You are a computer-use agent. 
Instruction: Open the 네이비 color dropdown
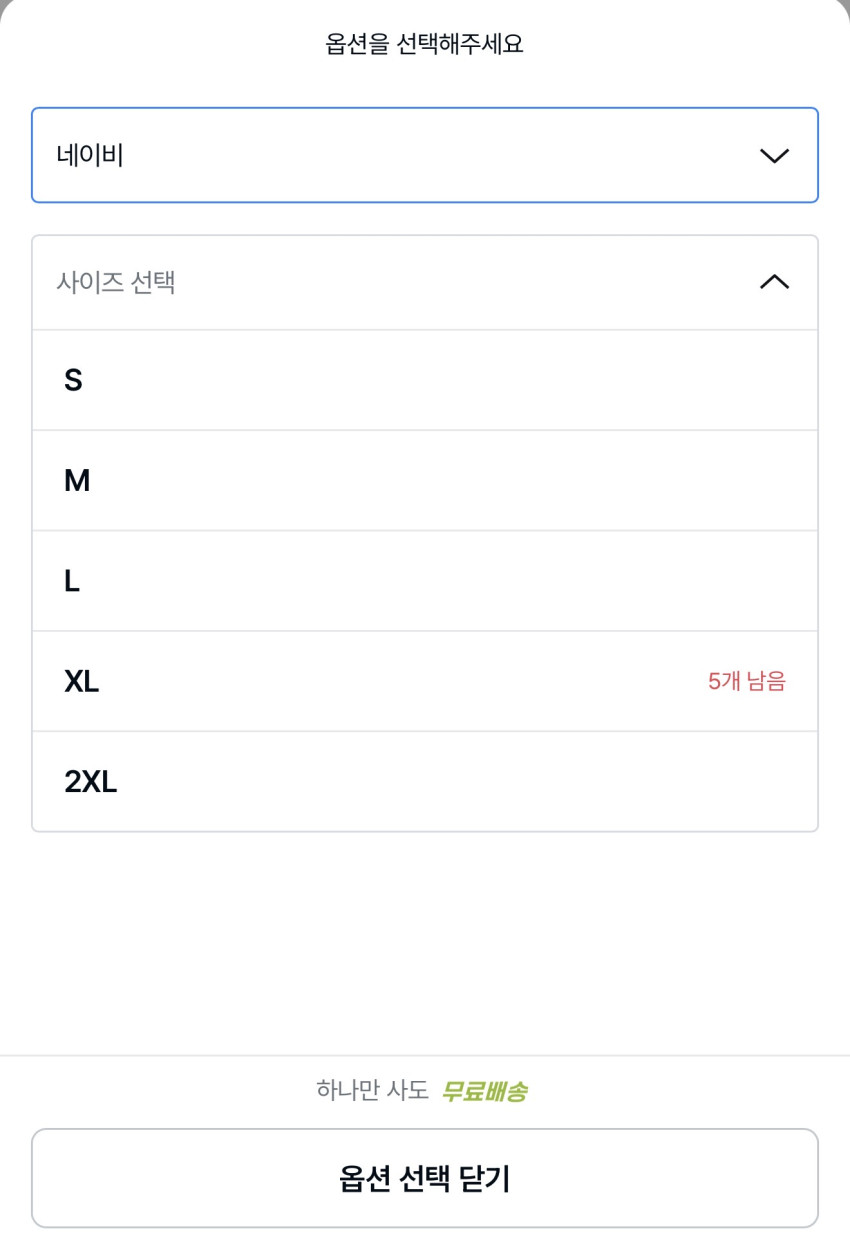point(424,156)
